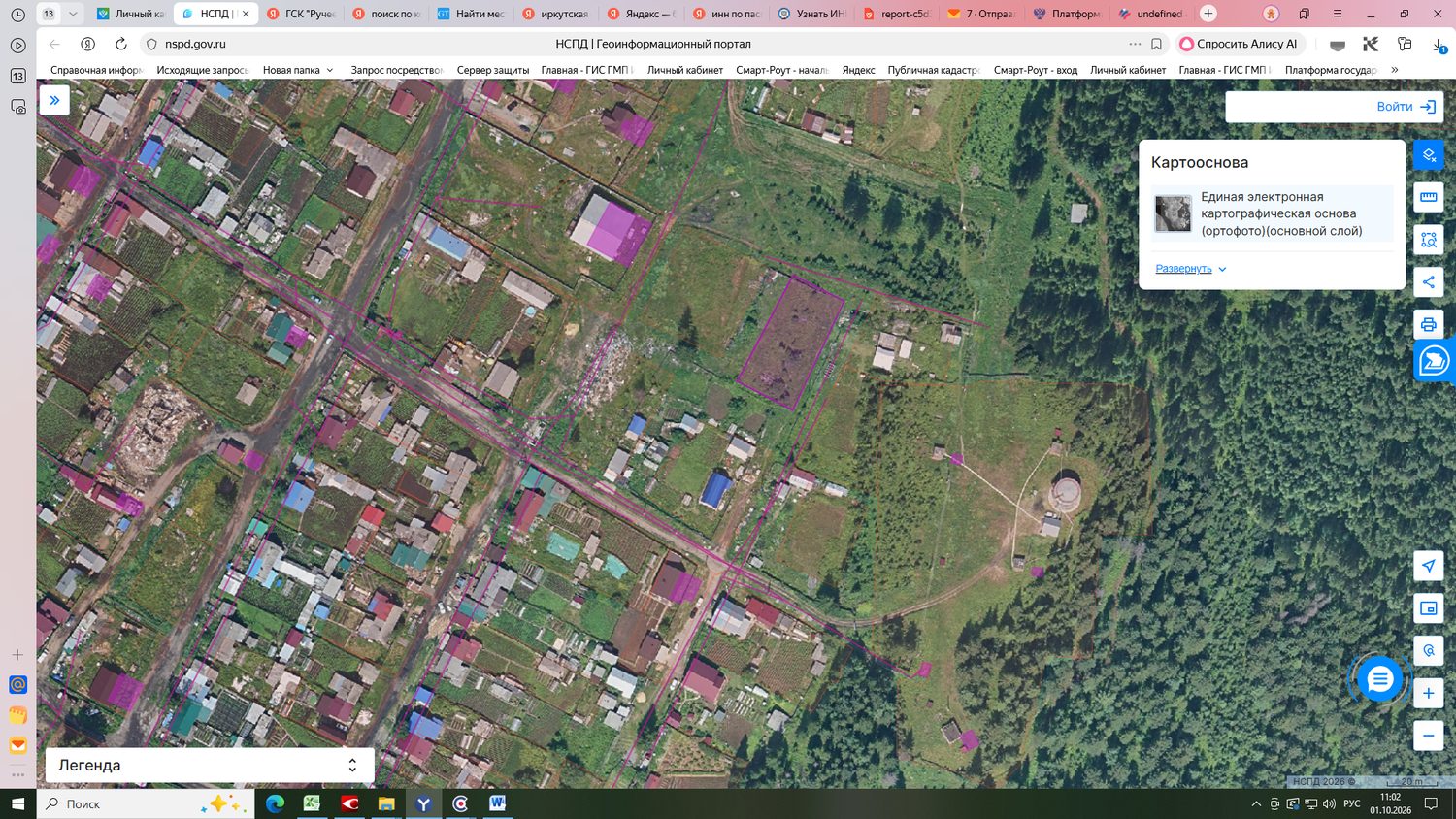1456x819 pixels.
Task: Open Публичная кадастровая bookmark
Action: tap(934, 70)
